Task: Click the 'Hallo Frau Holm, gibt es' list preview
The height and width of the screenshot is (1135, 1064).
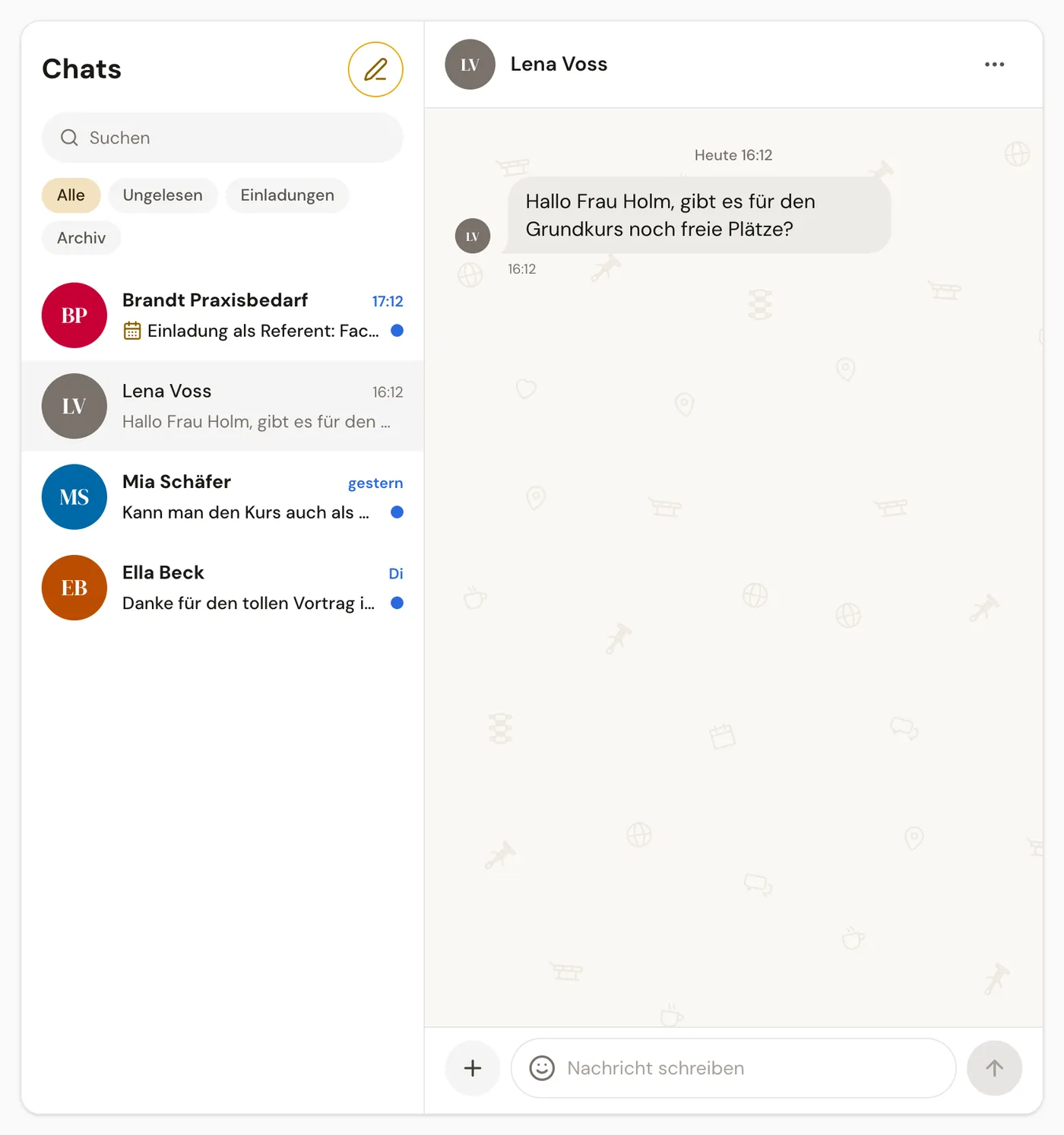Action: tap(256, 422)
